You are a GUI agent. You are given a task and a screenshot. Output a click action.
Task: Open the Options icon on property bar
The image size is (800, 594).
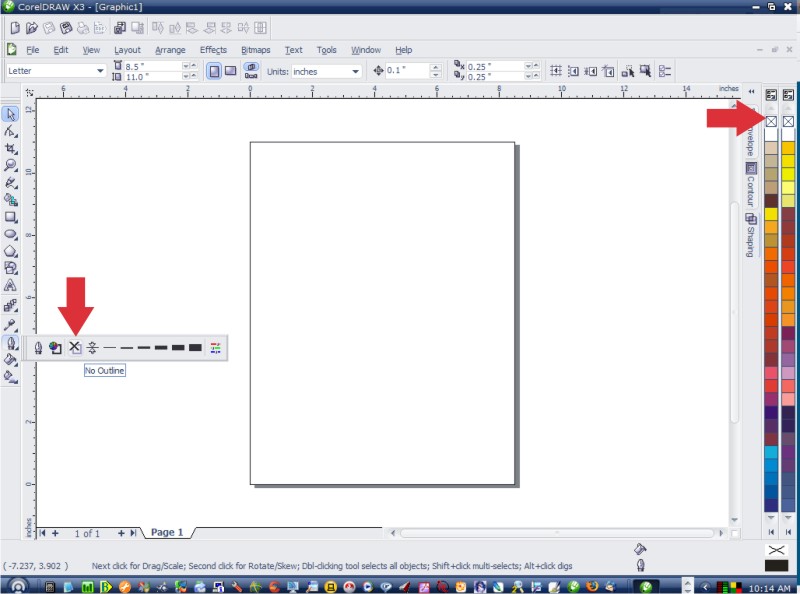(x=664, y=71)
